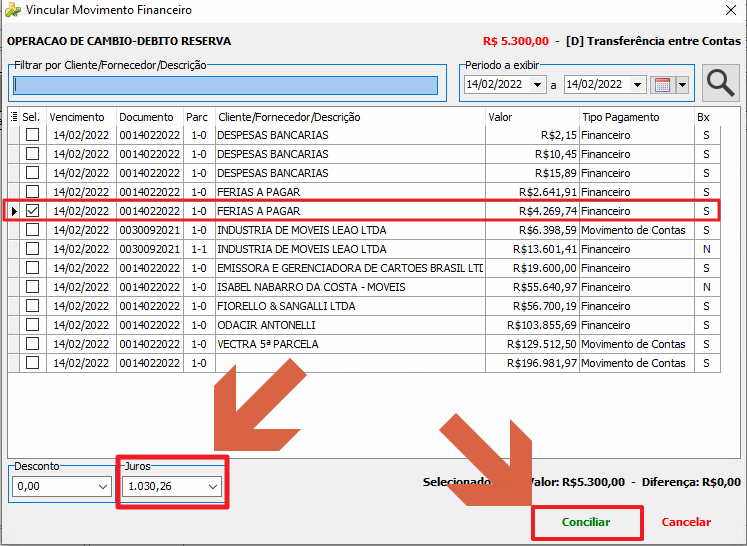Click the cell R$103.855,69

[x=532, y=325]
